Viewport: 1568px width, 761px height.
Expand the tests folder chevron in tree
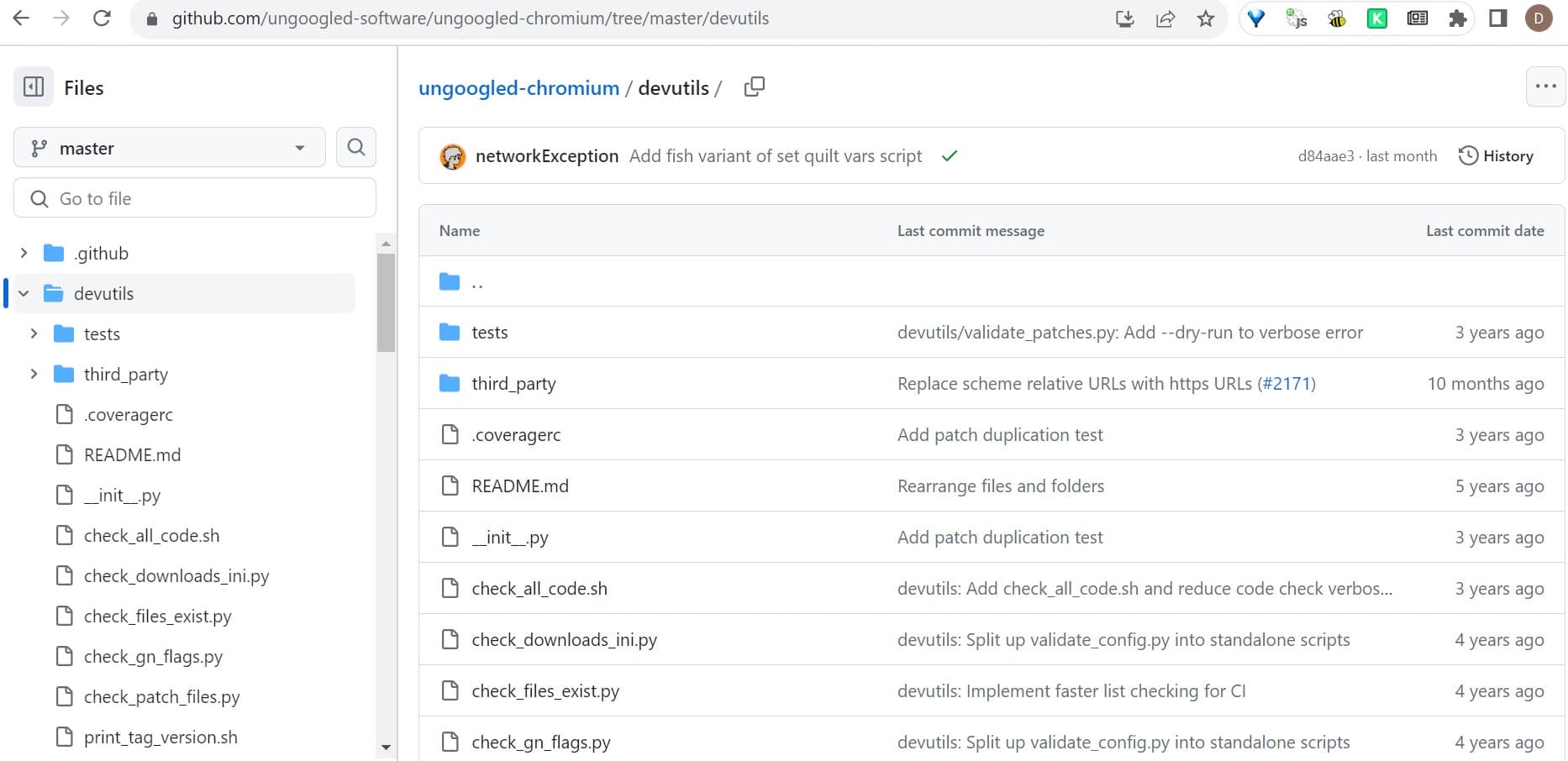tap(34, 333)
